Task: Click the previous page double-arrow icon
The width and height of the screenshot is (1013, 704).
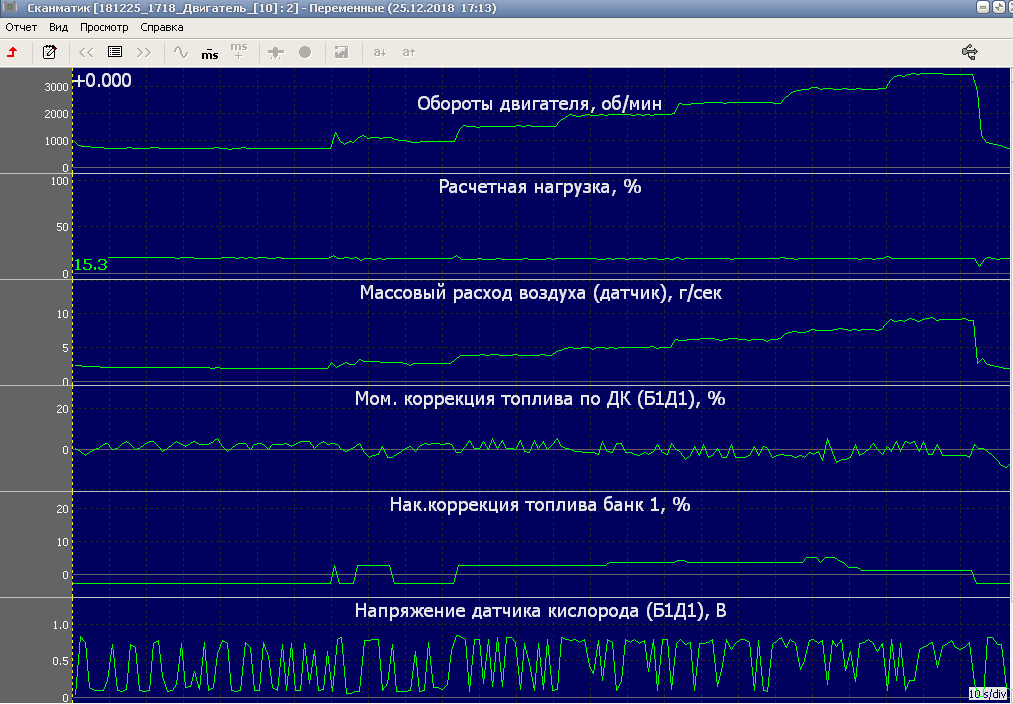Action: (86, 52)
